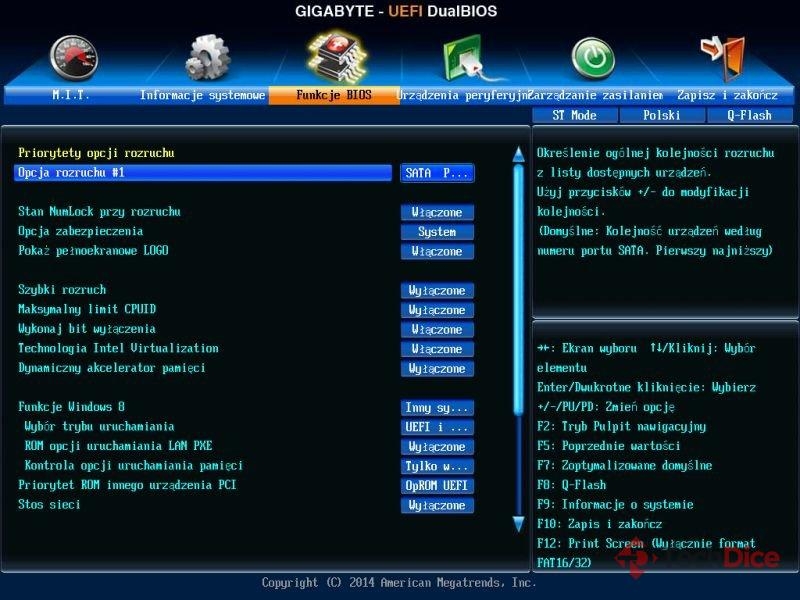Toggle Wykonaj bit wyłączenia value
This screenshot has width=800, height=600.
[x=437, y=330]
